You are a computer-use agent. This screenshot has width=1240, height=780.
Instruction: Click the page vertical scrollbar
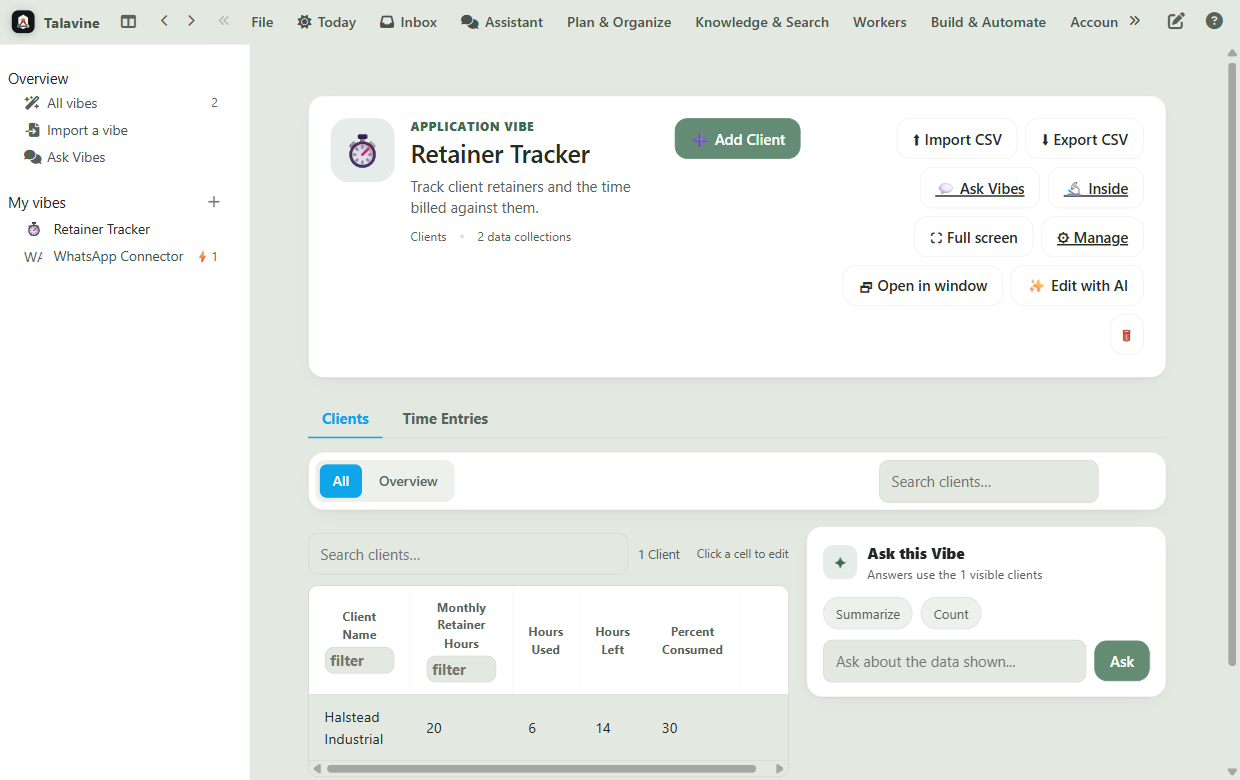1232,364
